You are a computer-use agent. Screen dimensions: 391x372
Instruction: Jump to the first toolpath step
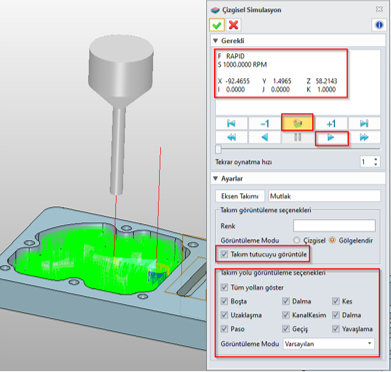[231, 124]
